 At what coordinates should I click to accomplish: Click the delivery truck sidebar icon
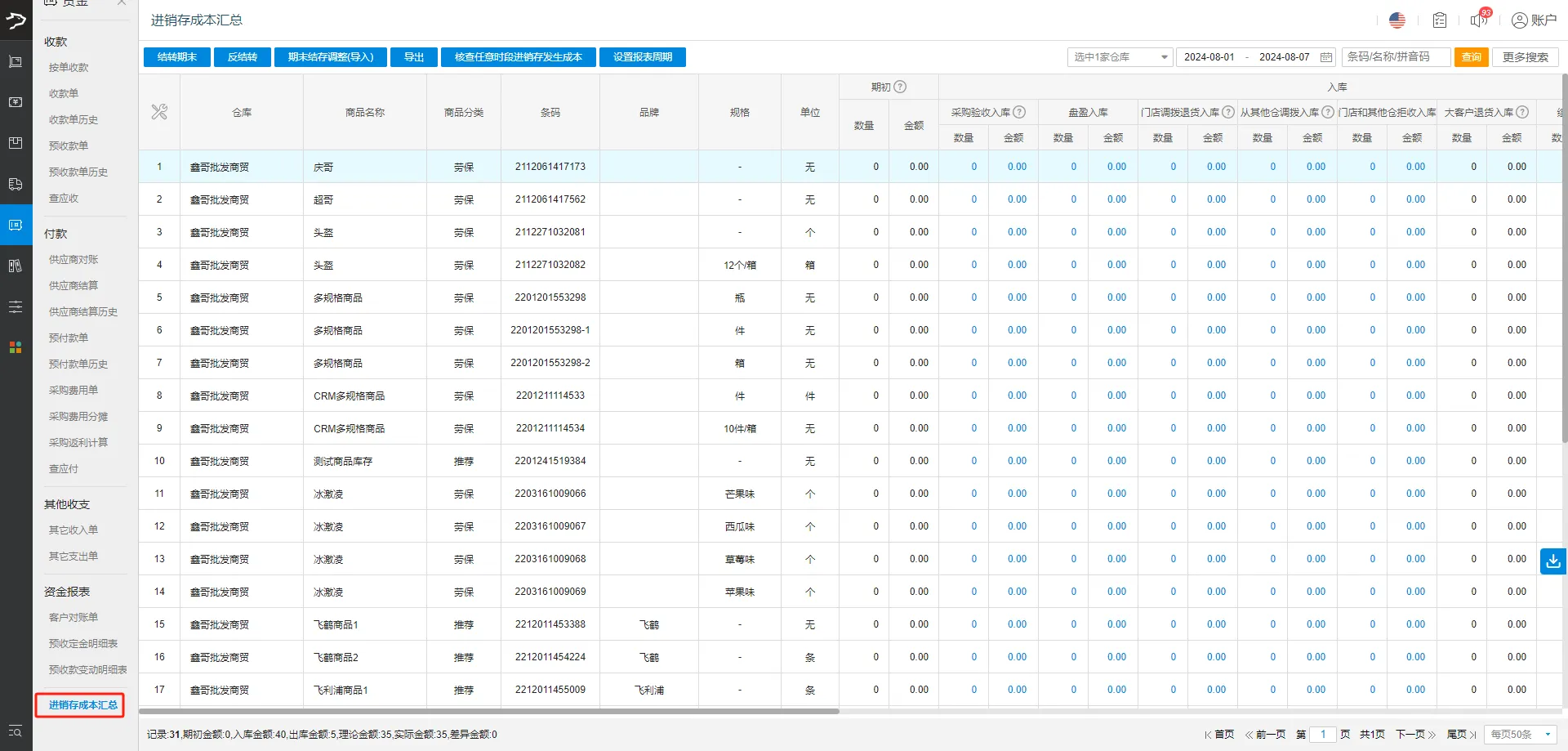16,184
